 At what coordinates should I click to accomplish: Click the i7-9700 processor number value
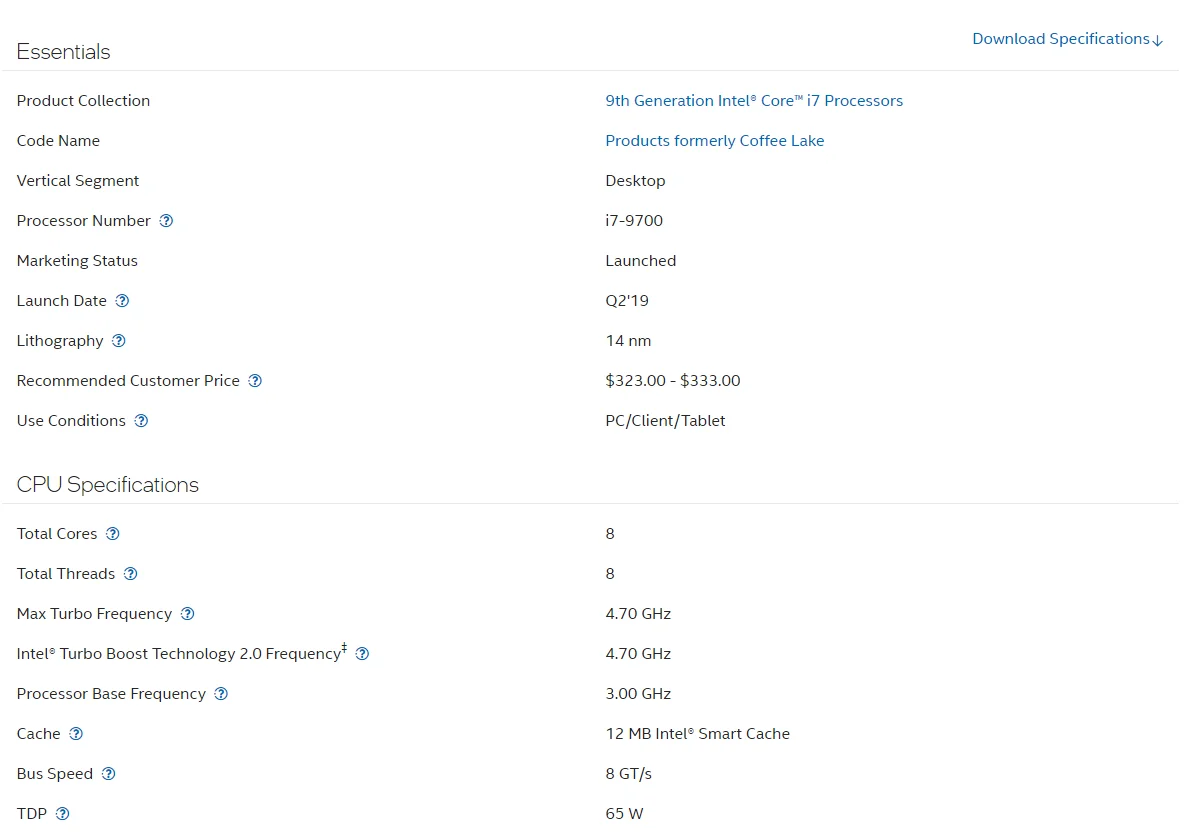click(633, 221)
